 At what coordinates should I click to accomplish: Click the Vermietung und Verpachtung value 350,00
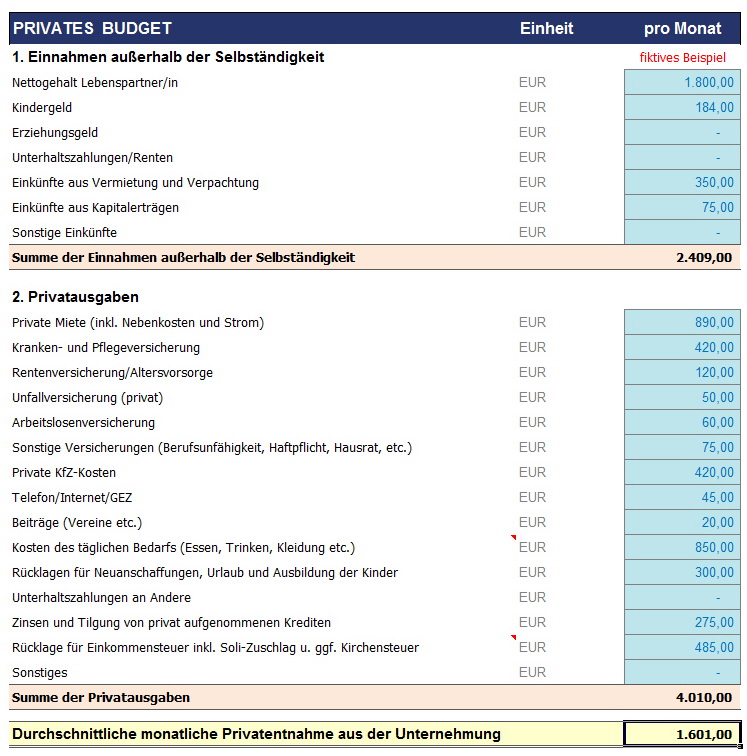tap(682, 182)
